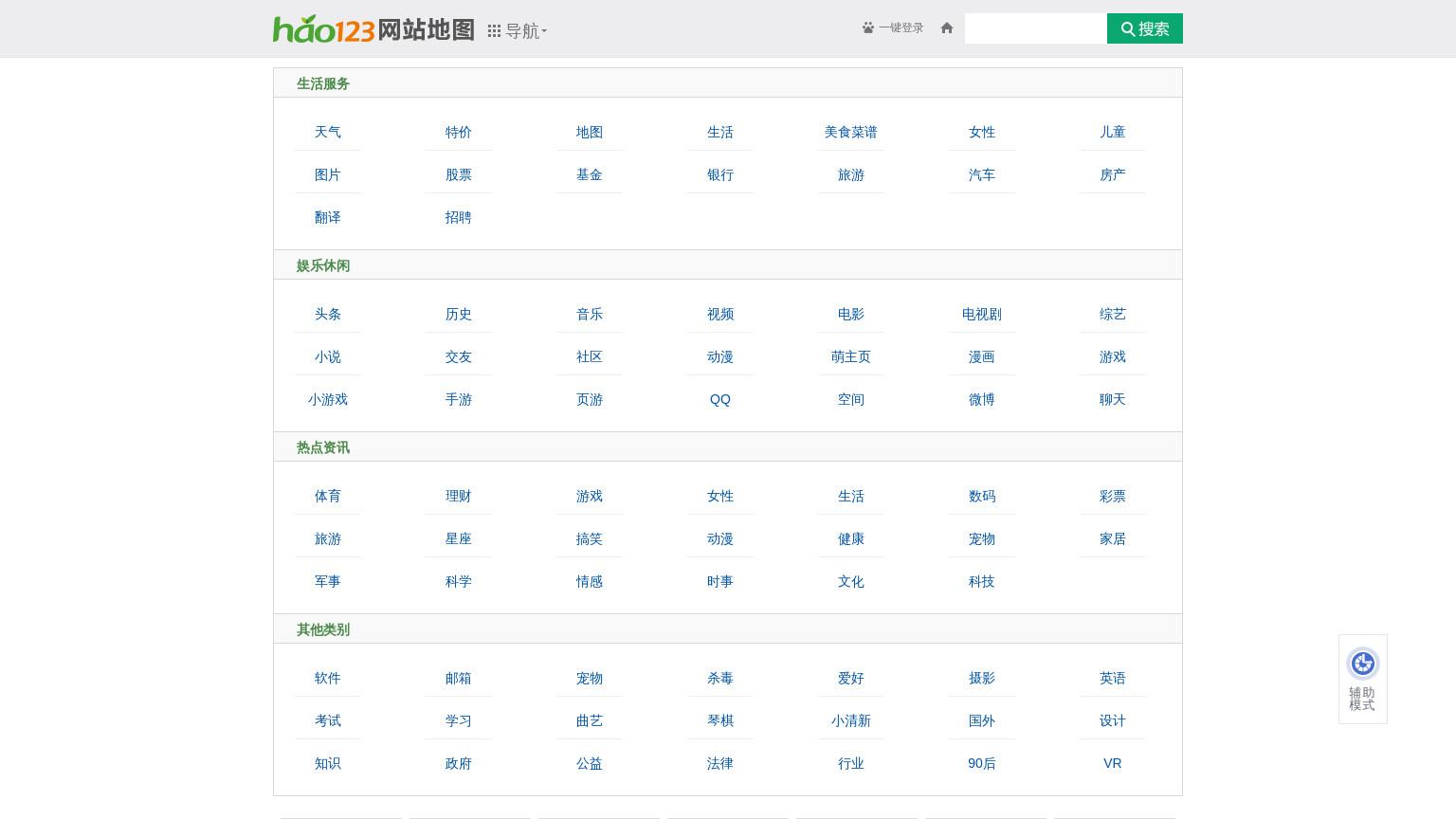The height and width of the screenshot is (819, 1456).
Task: Open the 历史 link
Action: 459,314
